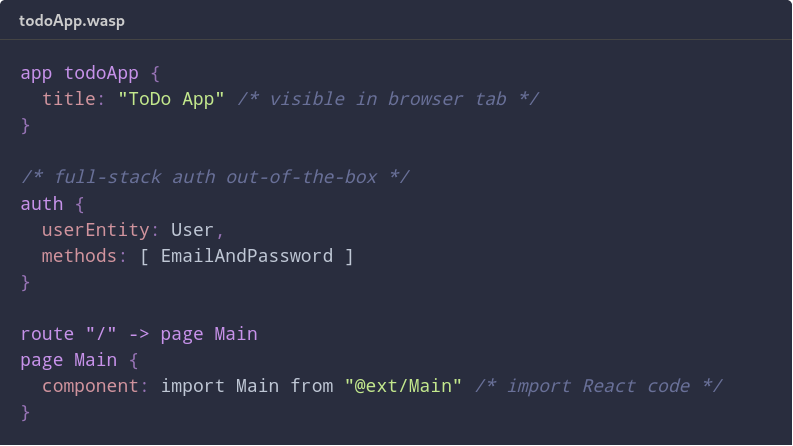Click the "app" keyword on first line
This screenshot has width=793, height=446.
pyautogui.click(x=36, y=73)
